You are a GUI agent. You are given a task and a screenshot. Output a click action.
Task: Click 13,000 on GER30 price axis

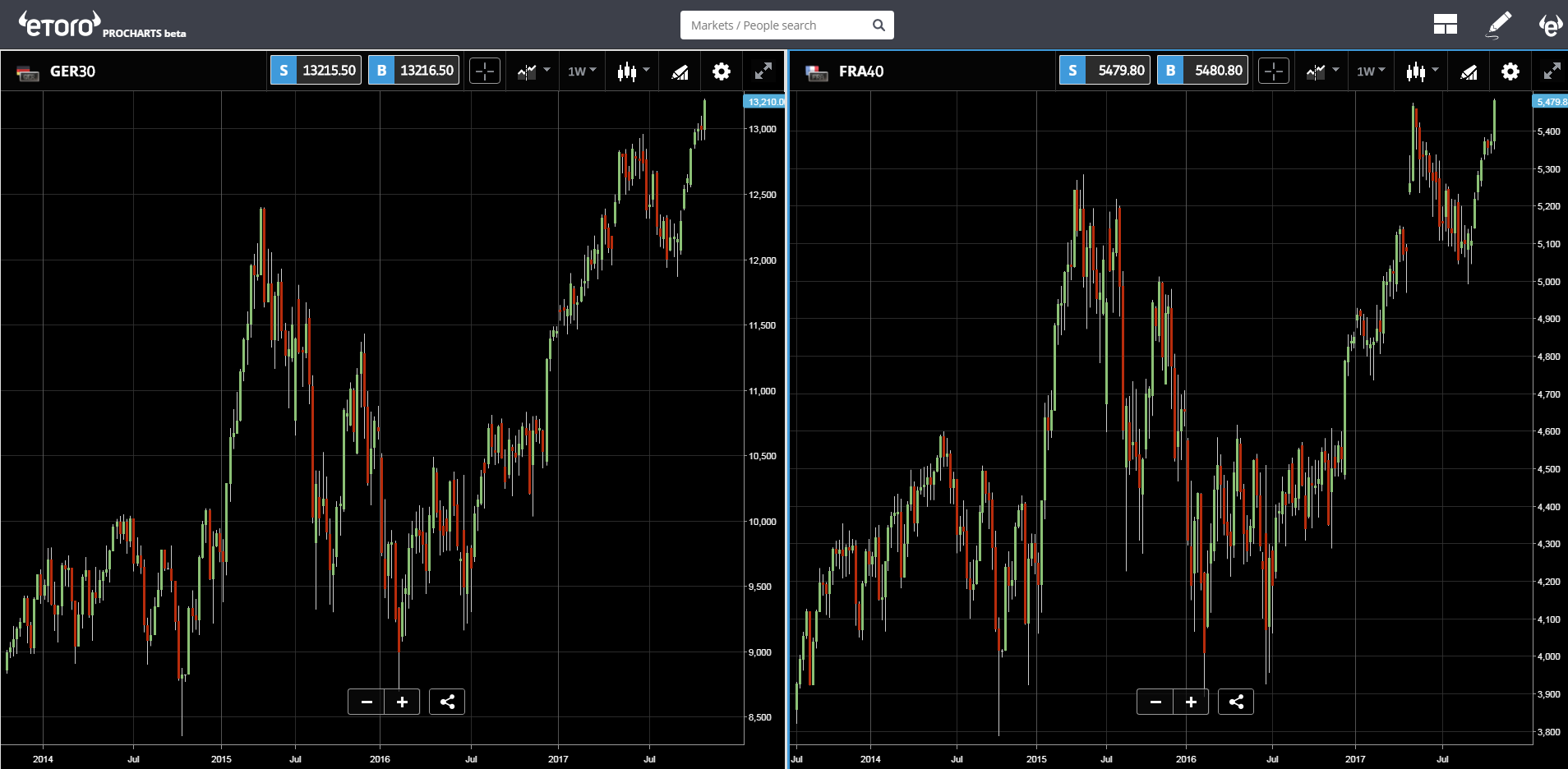point(762,129)
